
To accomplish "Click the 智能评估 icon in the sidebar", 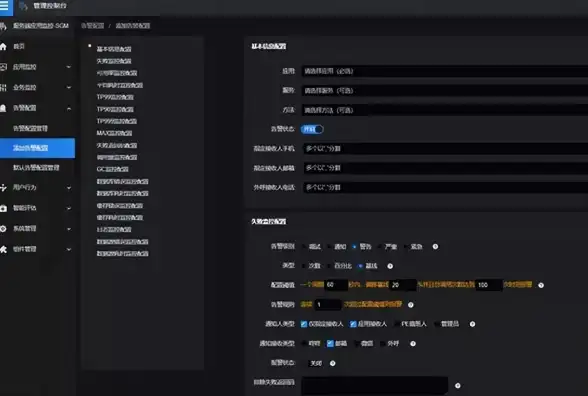I will (3, 208).
